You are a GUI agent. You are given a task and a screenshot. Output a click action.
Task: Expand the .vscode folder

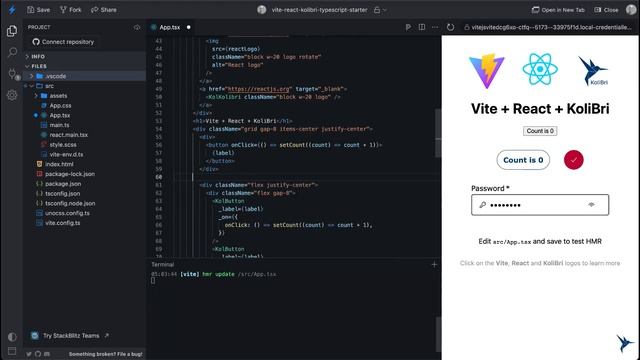tap(84, 76)
